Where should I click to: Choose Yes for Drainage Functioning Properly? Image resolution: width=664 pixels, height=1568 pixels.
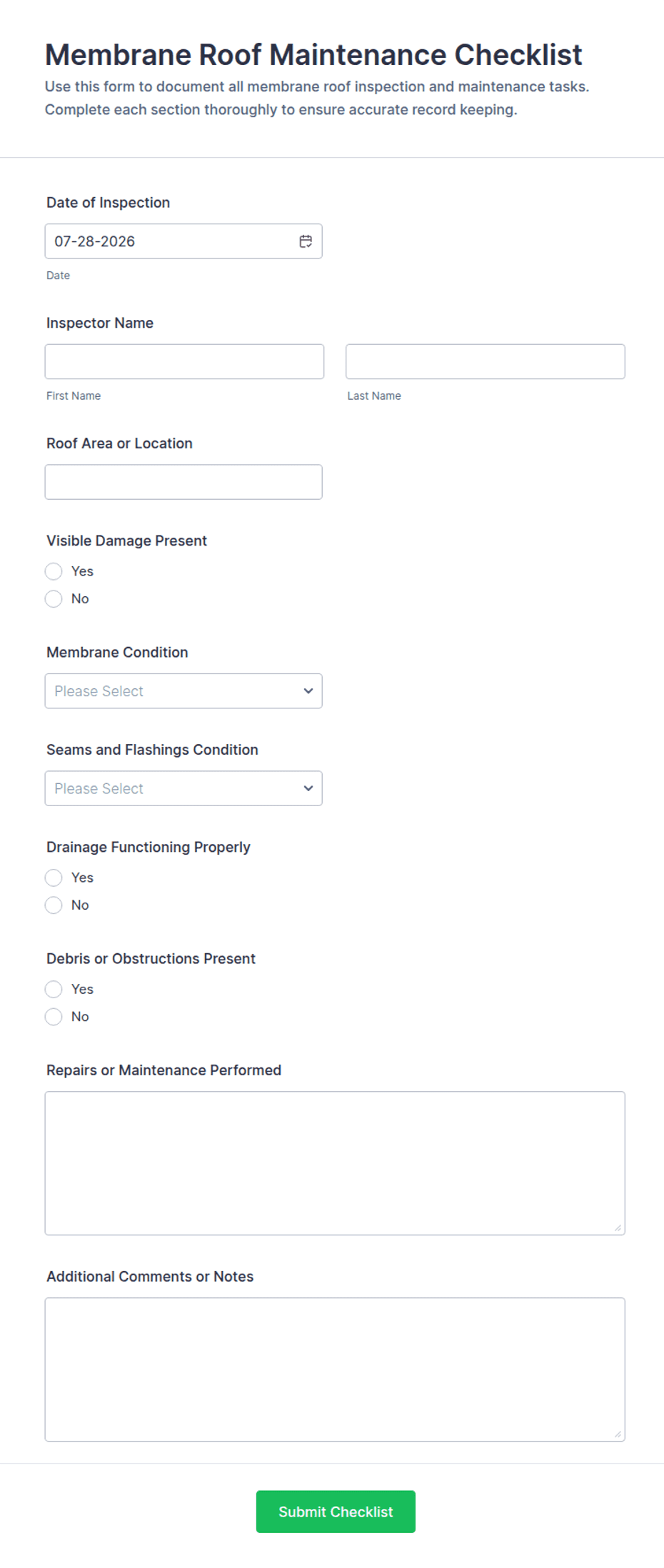click(x=54, y=878)
